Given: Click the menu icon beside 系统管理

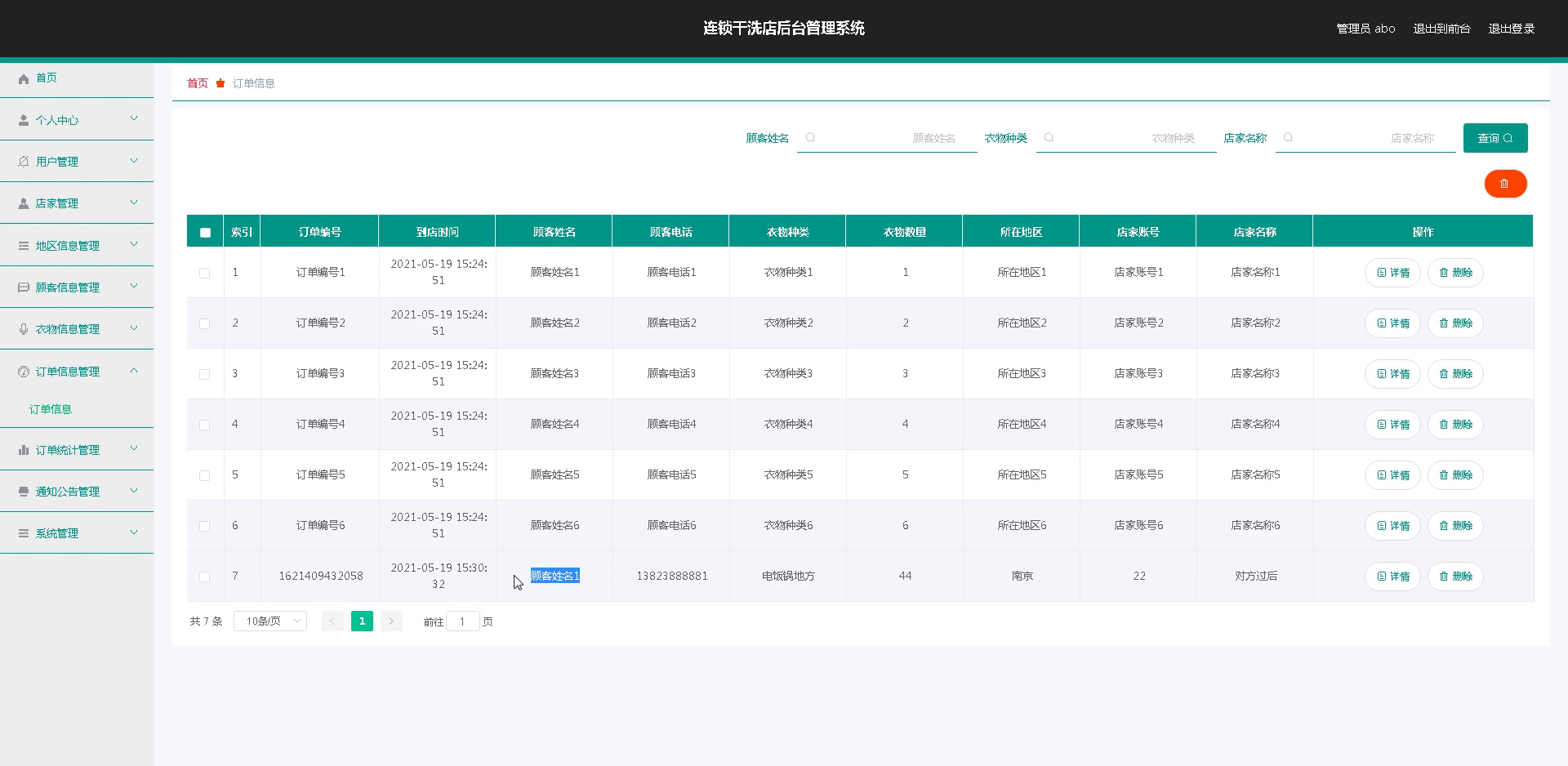Looking at the screenshot, I should point(24,533).
